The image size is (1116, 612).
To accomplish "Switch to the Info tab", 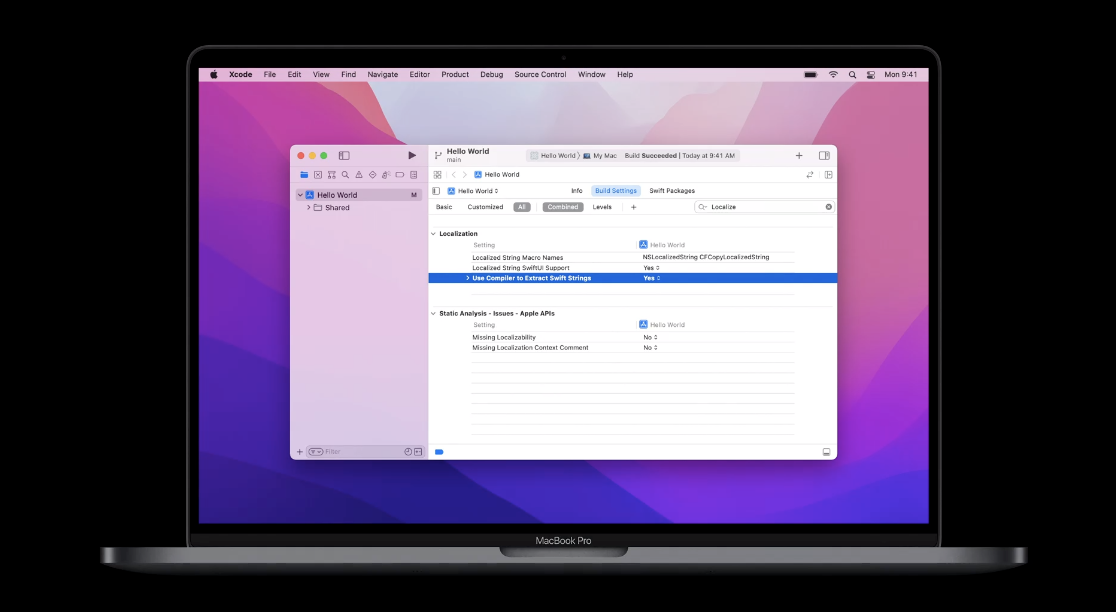I will (577, 191).
